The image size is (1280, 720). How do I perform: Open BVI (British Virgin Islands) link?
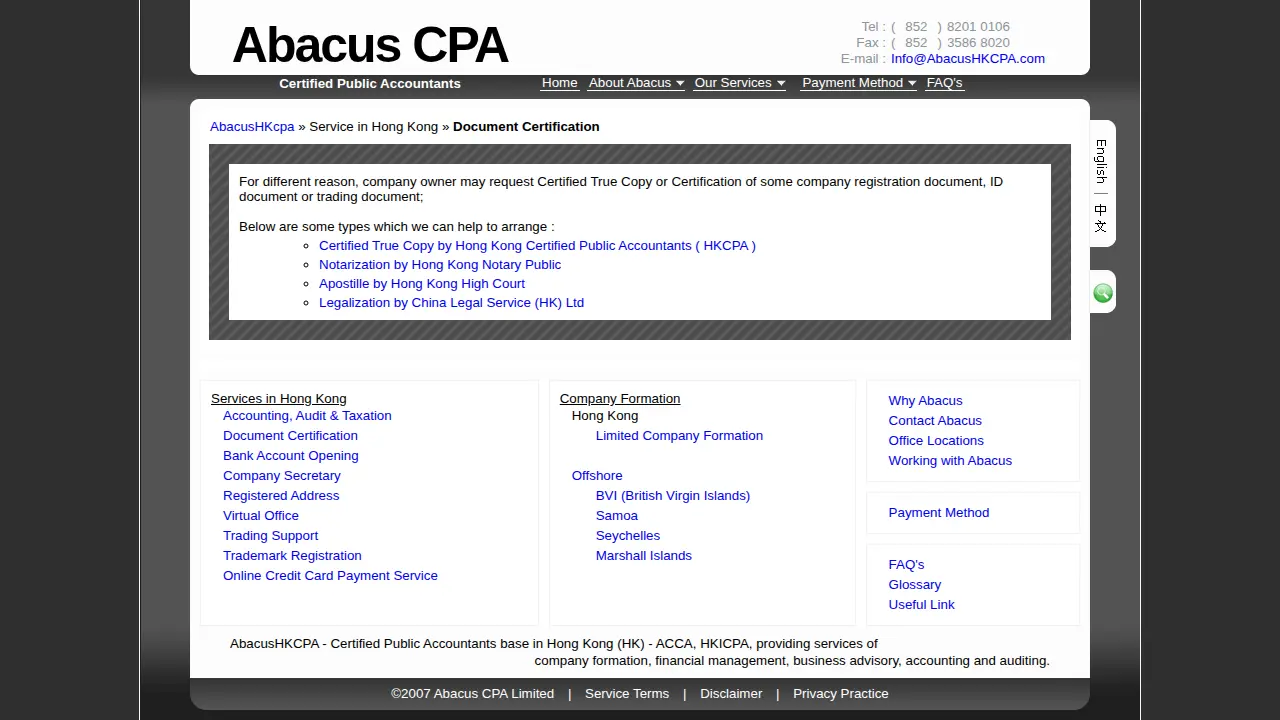point(673,495)
